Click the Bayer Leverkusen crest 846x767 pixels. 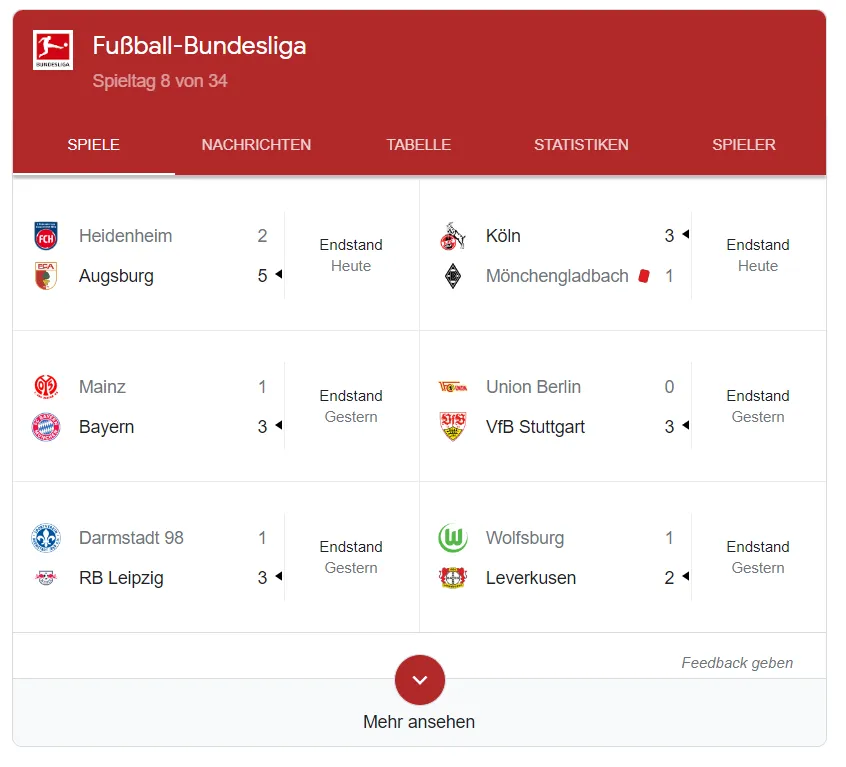pyautogui.click(x=453, y=578)
